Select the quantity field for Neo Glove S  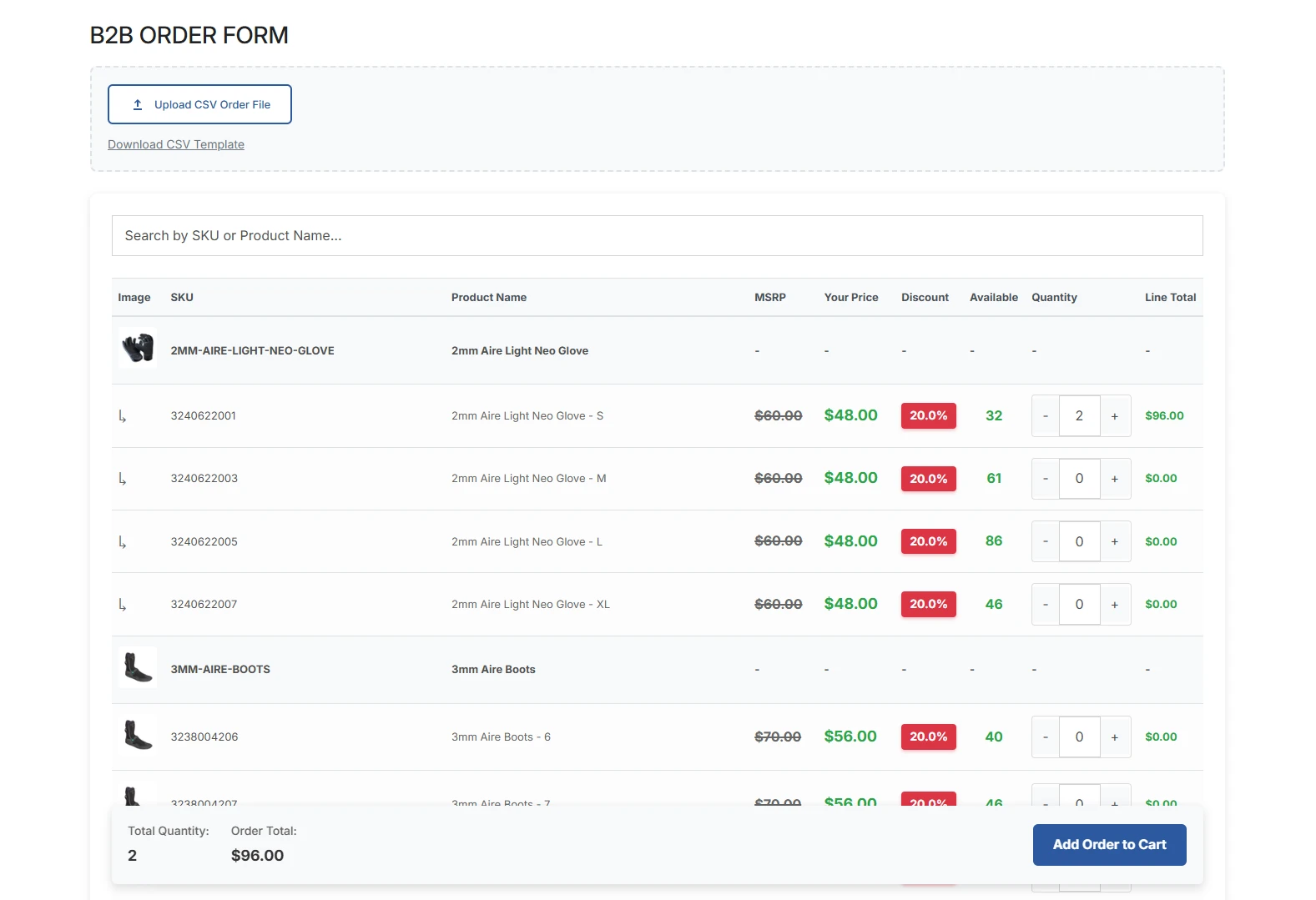click(x=1079, y=416)
